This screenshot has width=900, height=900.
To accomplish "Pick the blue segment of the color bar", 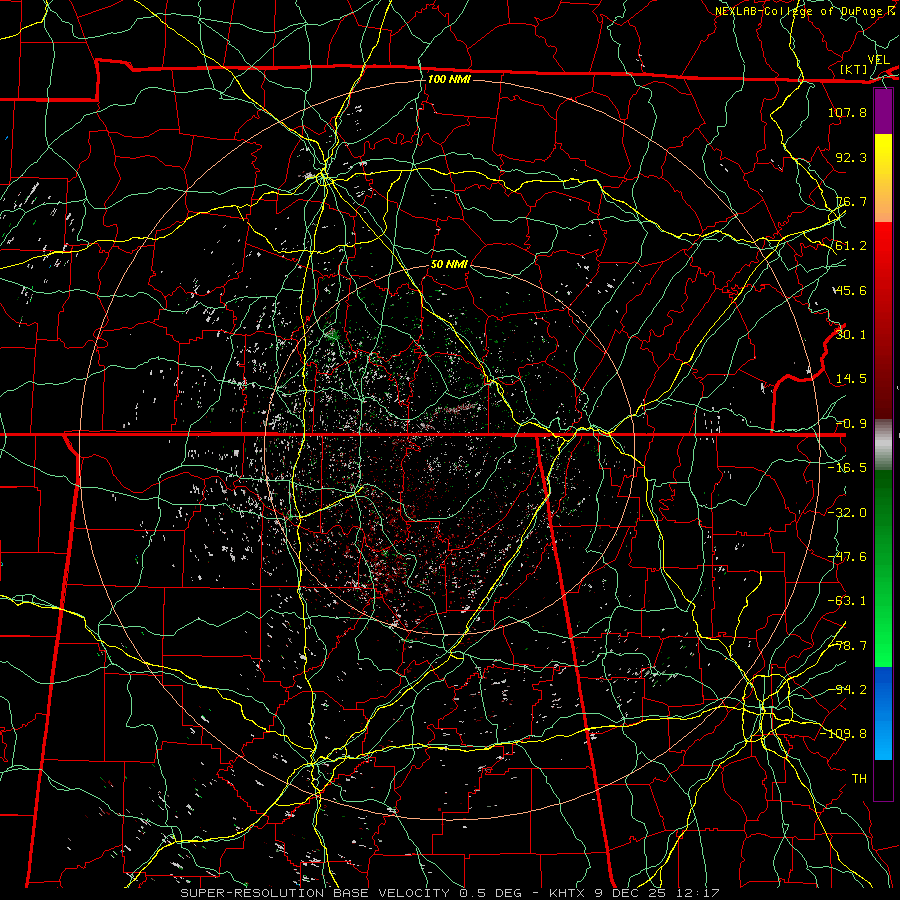I will 883,713.
